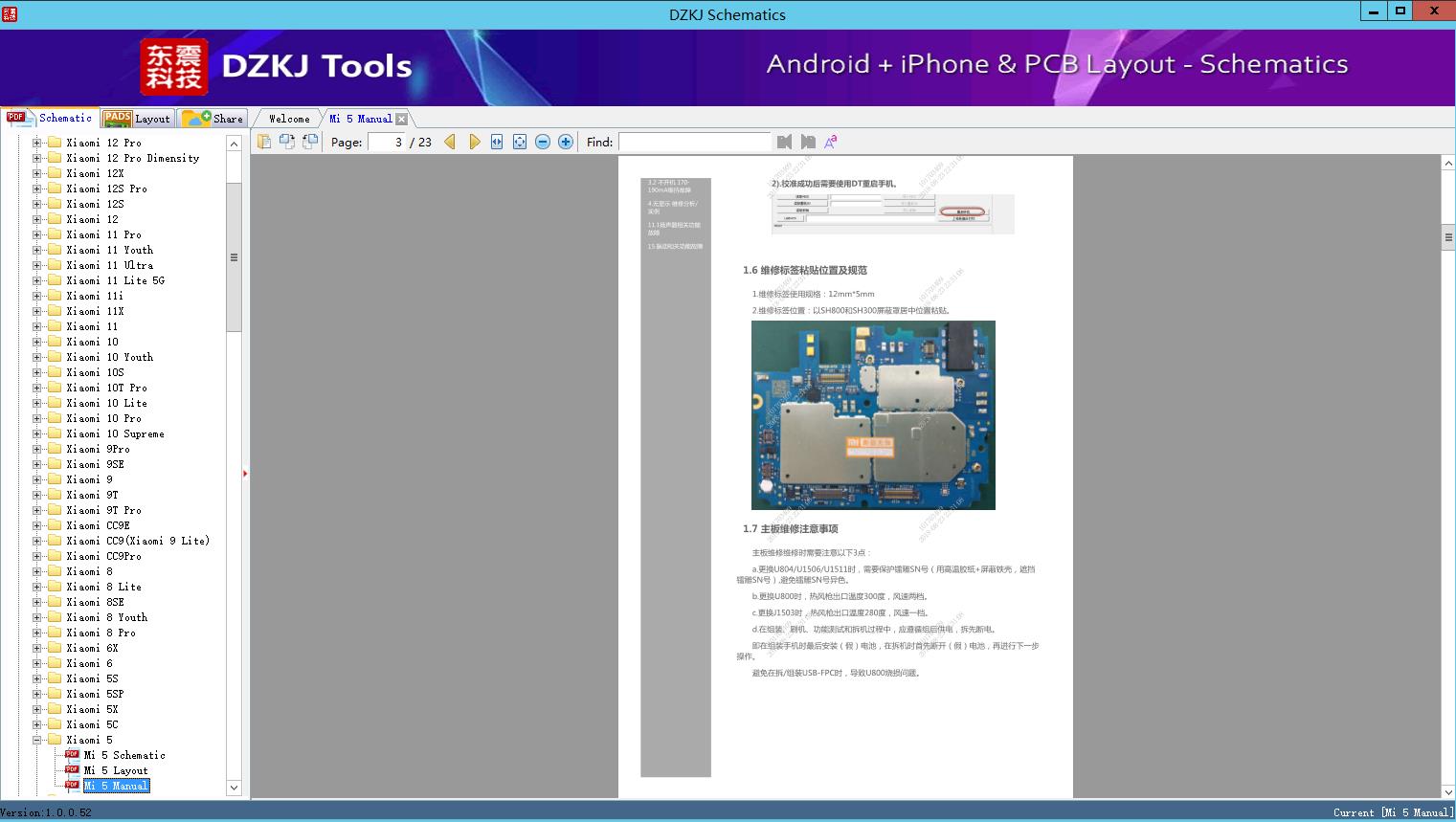Screen dimensions: 1456x822
Task: Click the find previous icon
Action: (x=785, y=142)
